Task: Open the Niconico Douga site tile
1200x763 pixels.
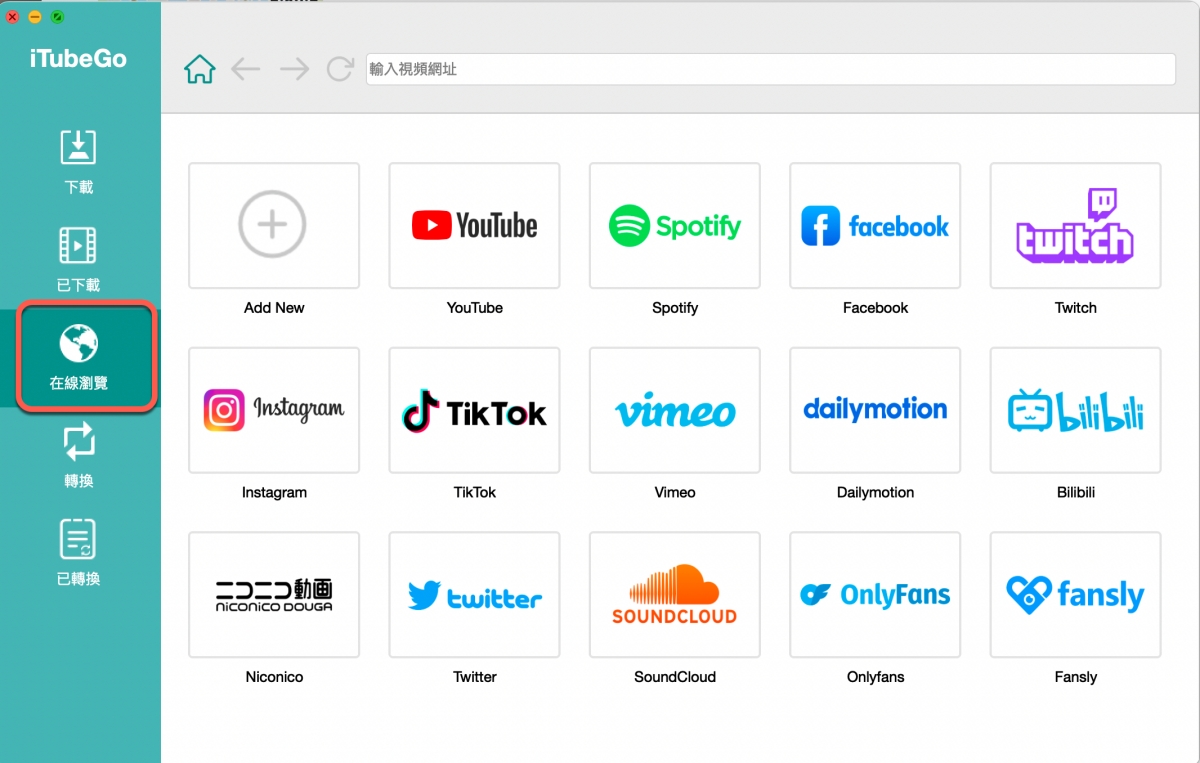Action: pos(274,595)
